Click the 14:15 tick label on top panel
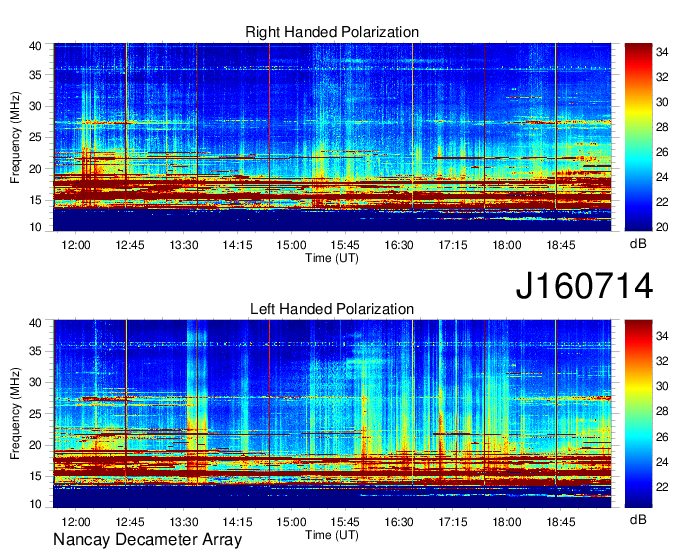The width and height of the screenshot is (680, 552). (x=238, y=245)
